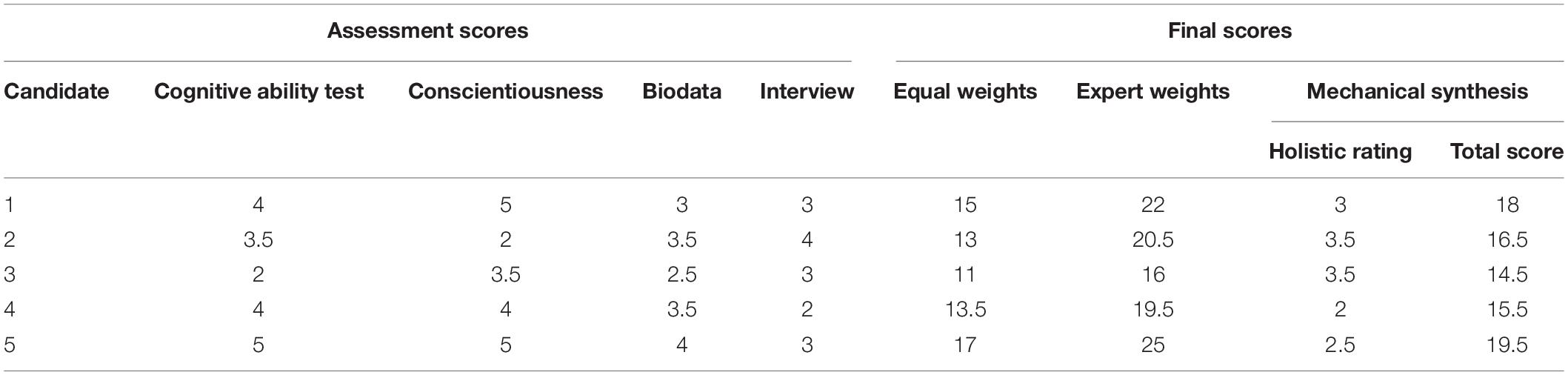Viewport: 1568px width, 375px height.
Task: Click candidate 1's Expert weights value 22
Action: (x=1152, y=205)
